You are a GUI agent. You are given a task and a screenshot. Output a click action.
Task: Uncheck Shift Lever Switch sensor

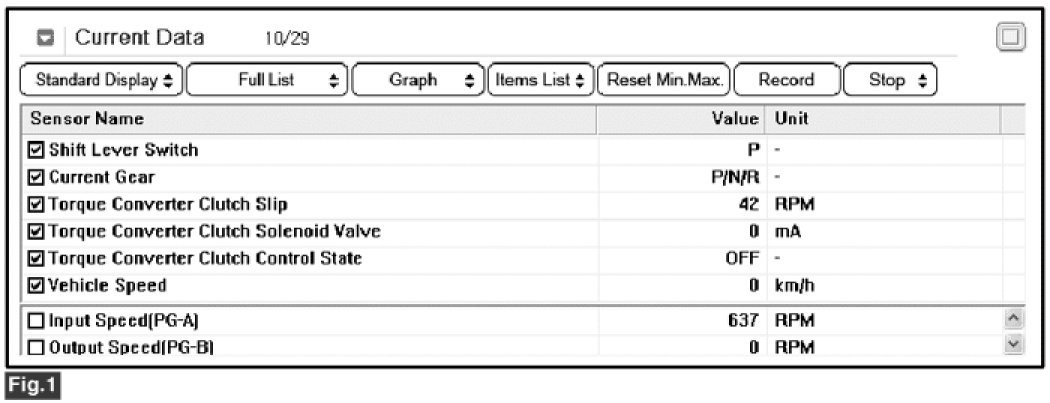point(37,150)
